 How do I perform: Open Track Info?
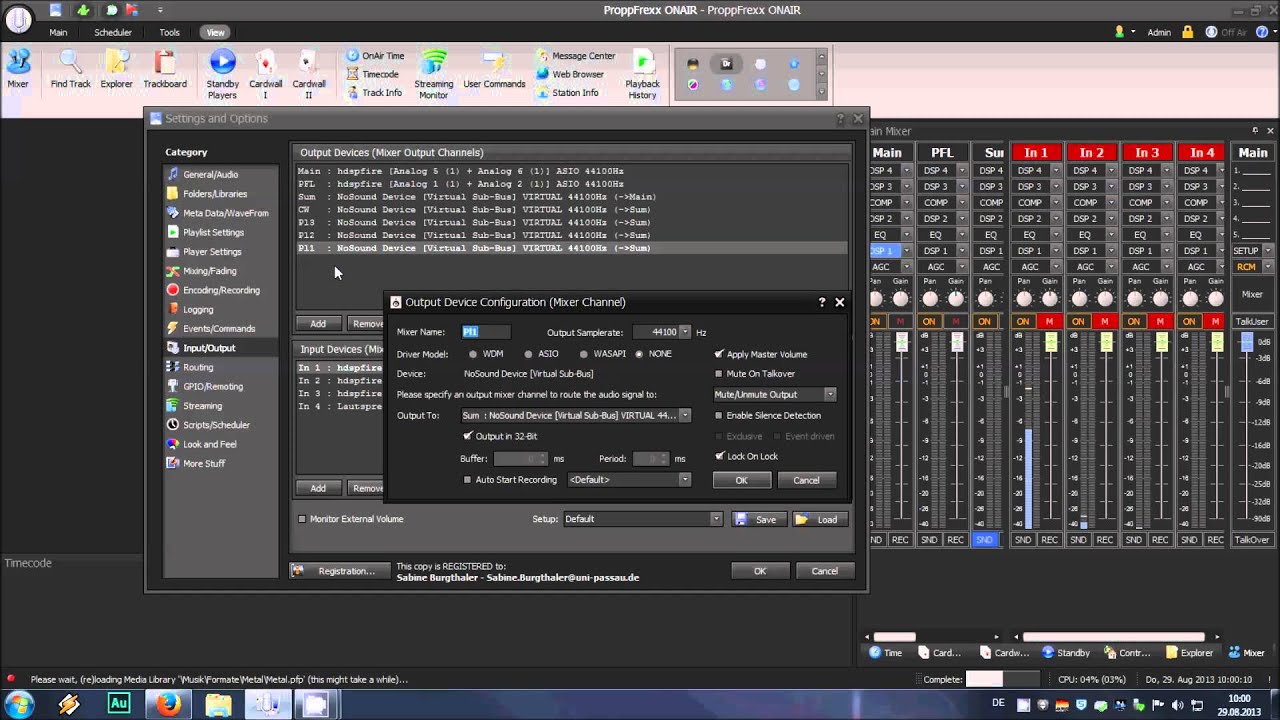pos(374,92)
